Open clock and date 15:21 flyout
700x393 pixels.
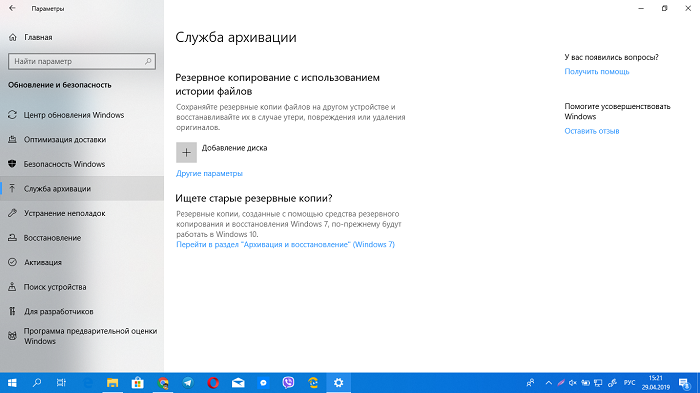coord(656,383)
